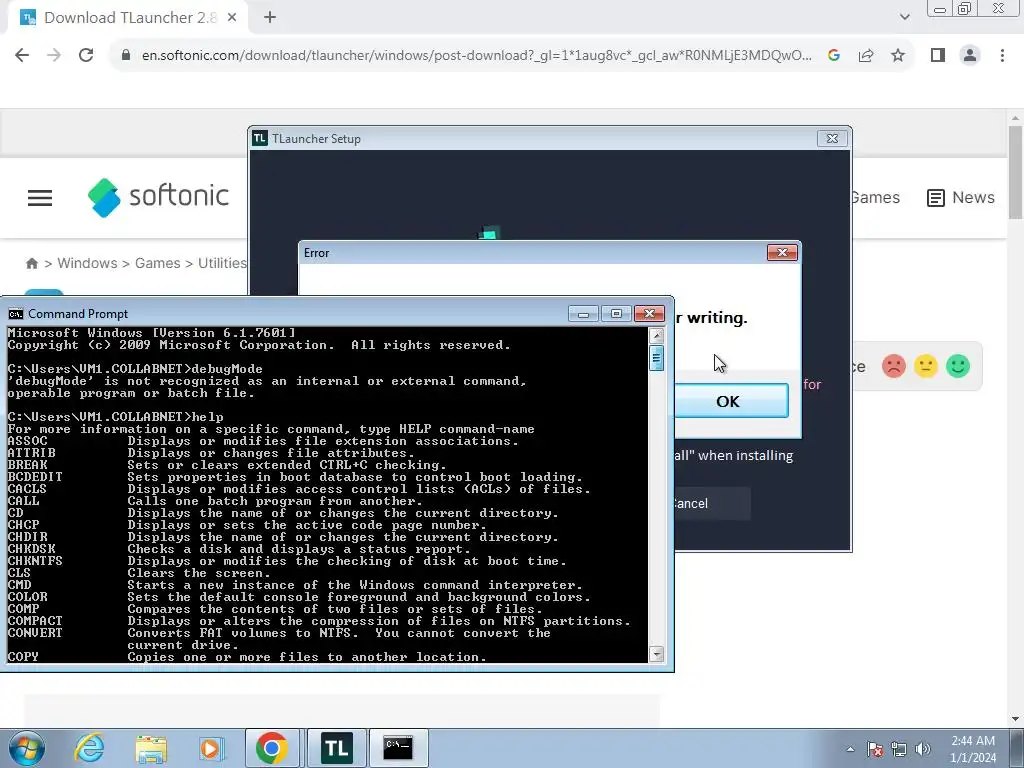Share this page via share icon

866,56
